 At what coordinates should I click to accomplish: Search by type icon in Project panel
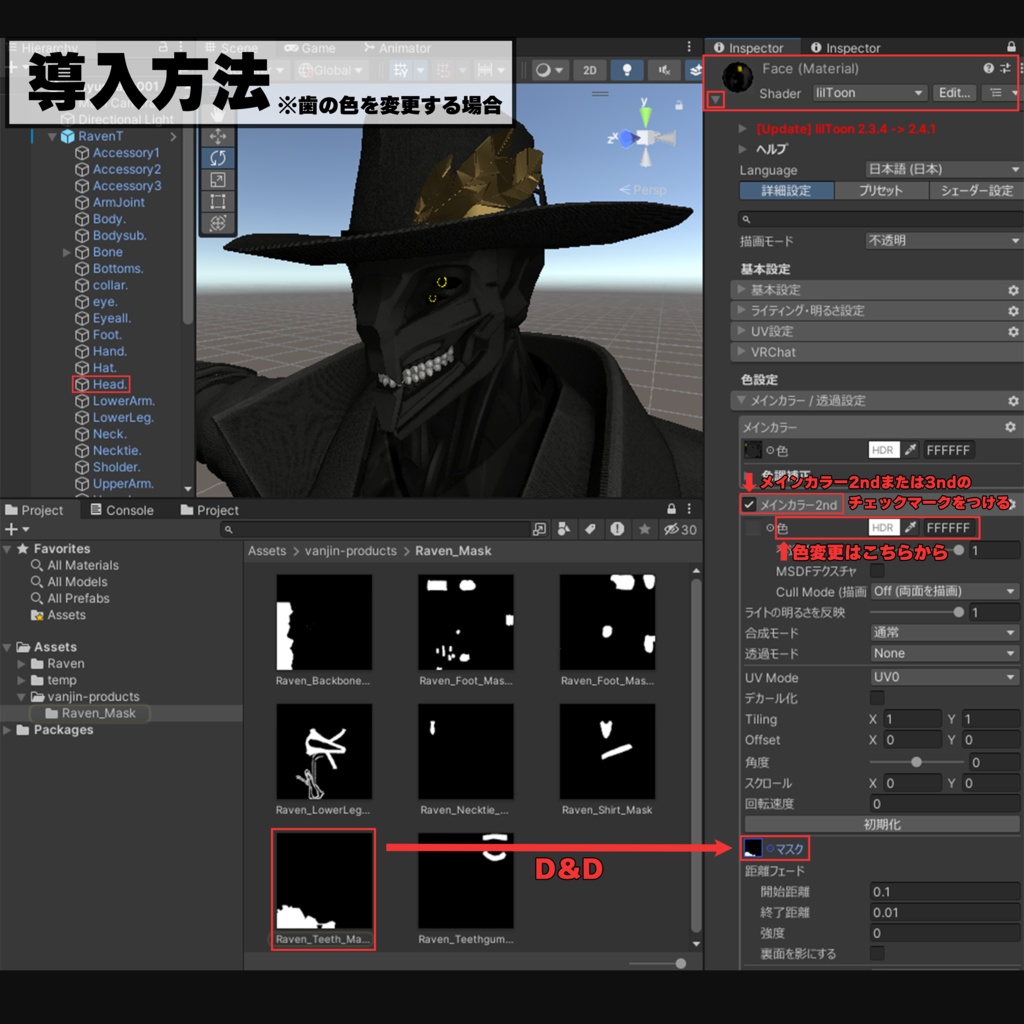564,529
